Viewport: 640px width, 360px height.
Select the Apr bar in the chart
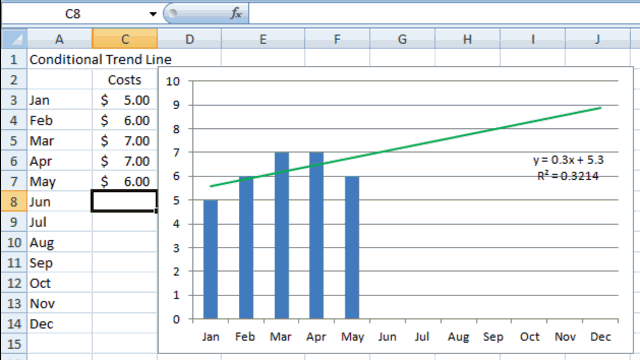(x=316, y=236)
